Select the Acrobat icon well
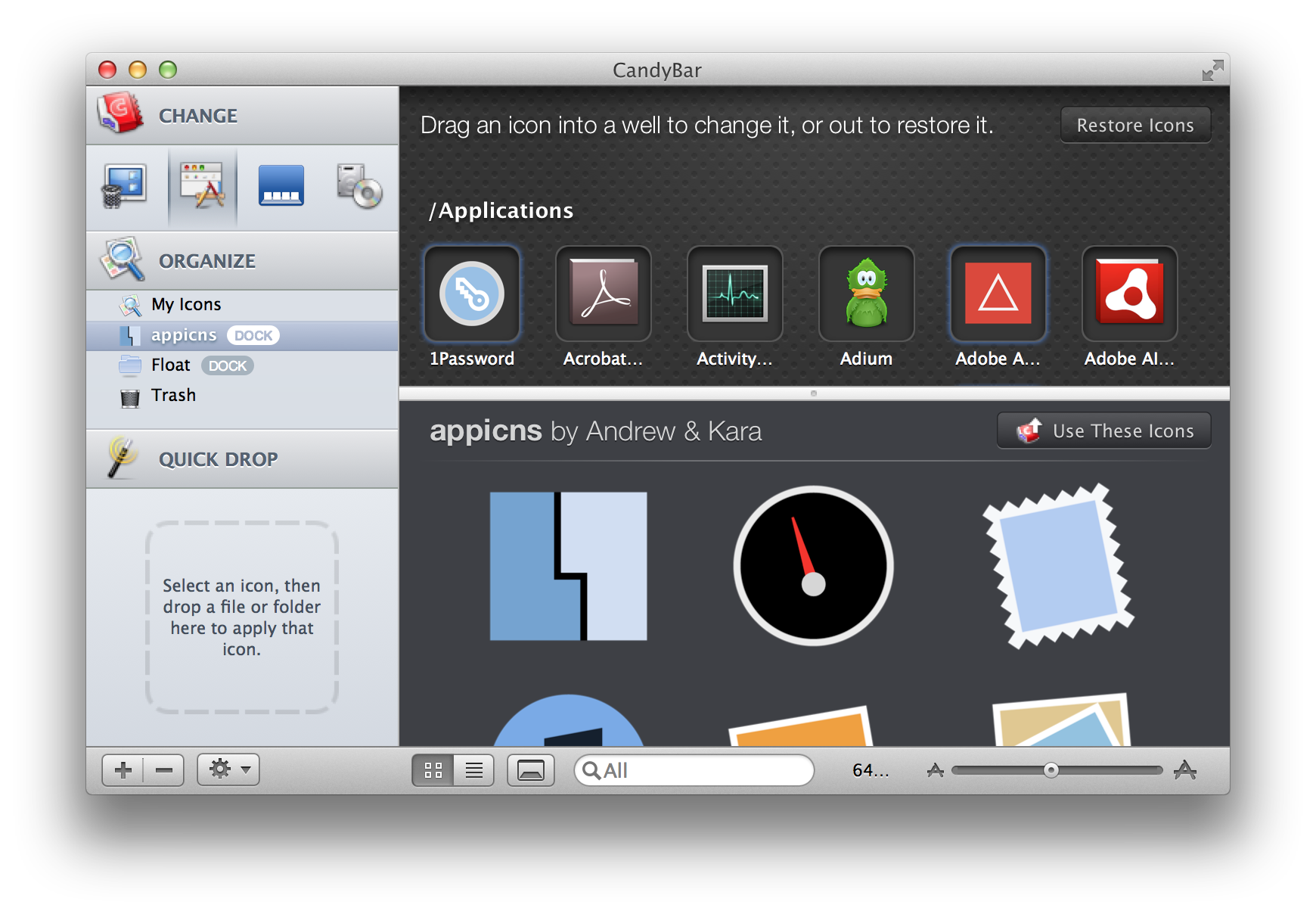This screenshot has height=914, width=1316. coord(603,294)
